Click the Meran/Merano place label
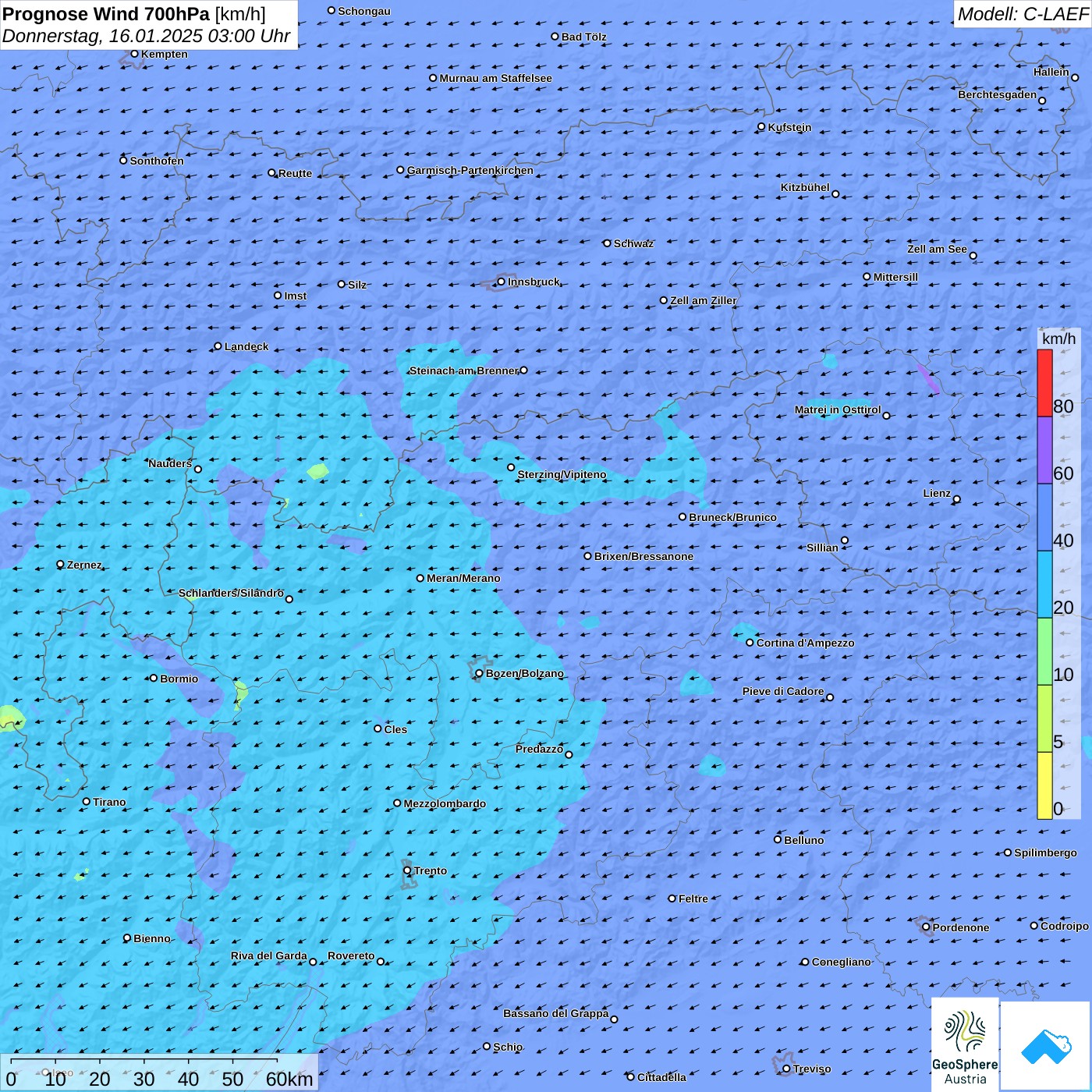 pos(463,578)
